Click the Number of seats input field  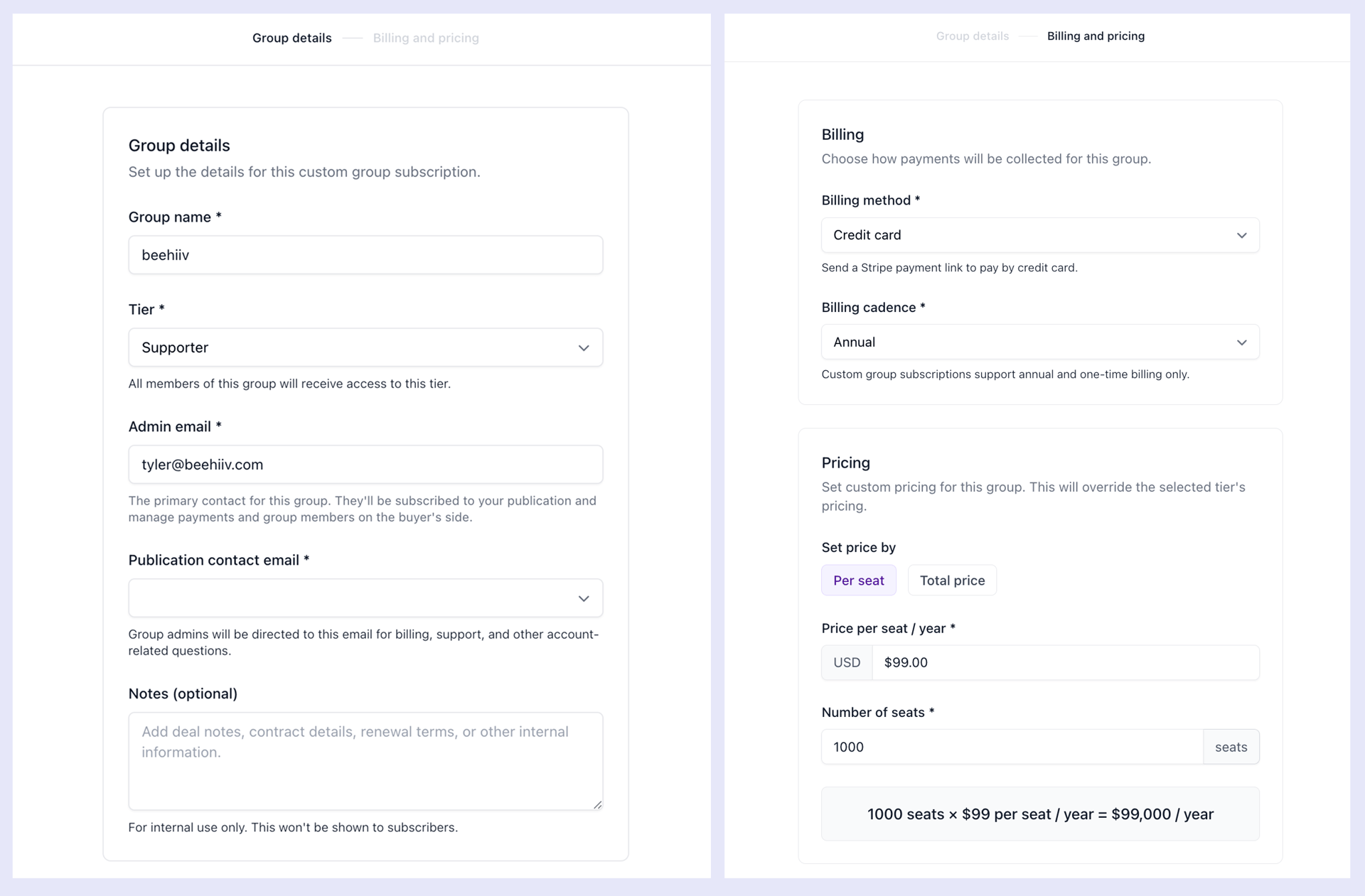(1012, 747)
